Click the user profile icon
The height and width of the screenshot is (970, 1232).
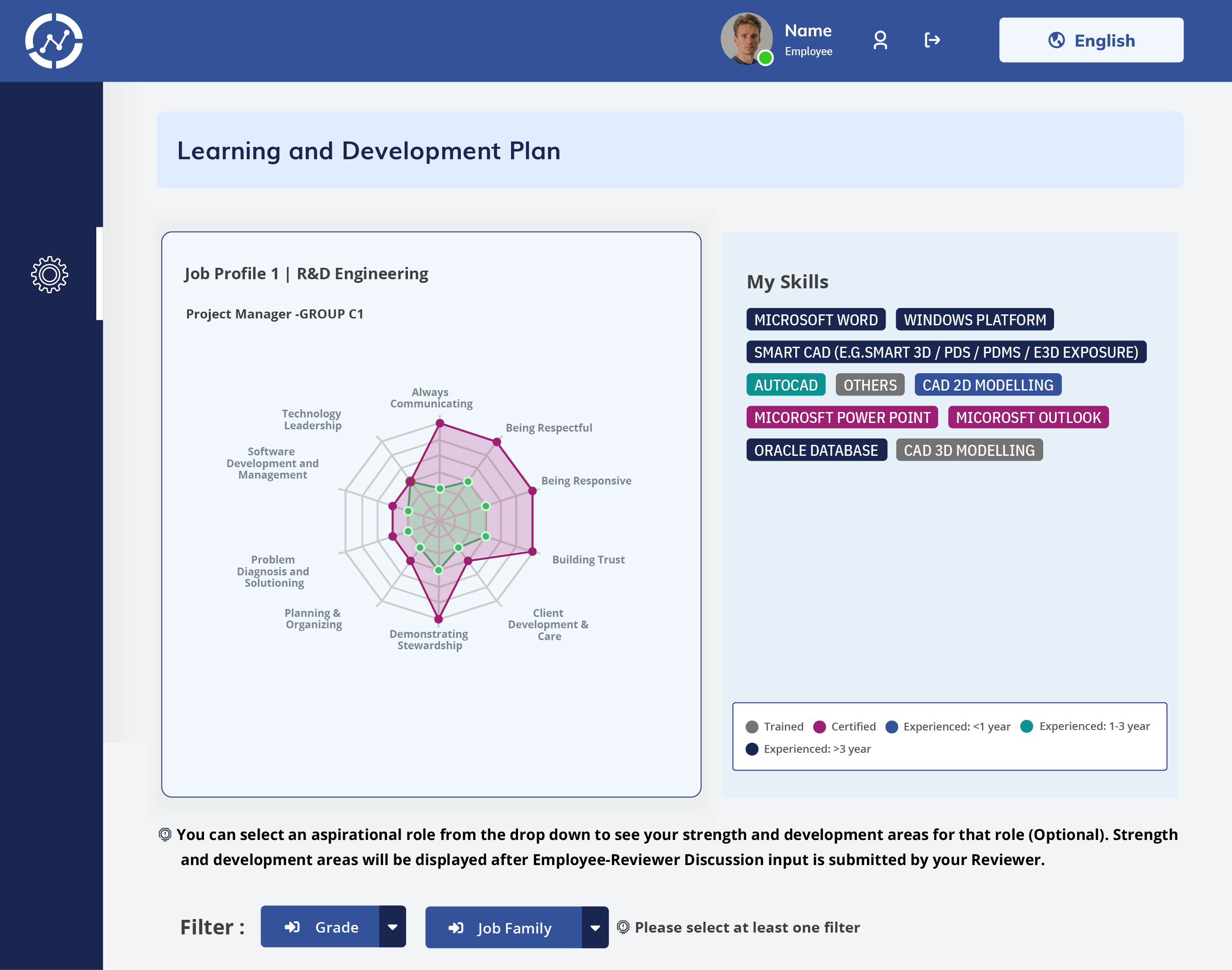point(880,40)
